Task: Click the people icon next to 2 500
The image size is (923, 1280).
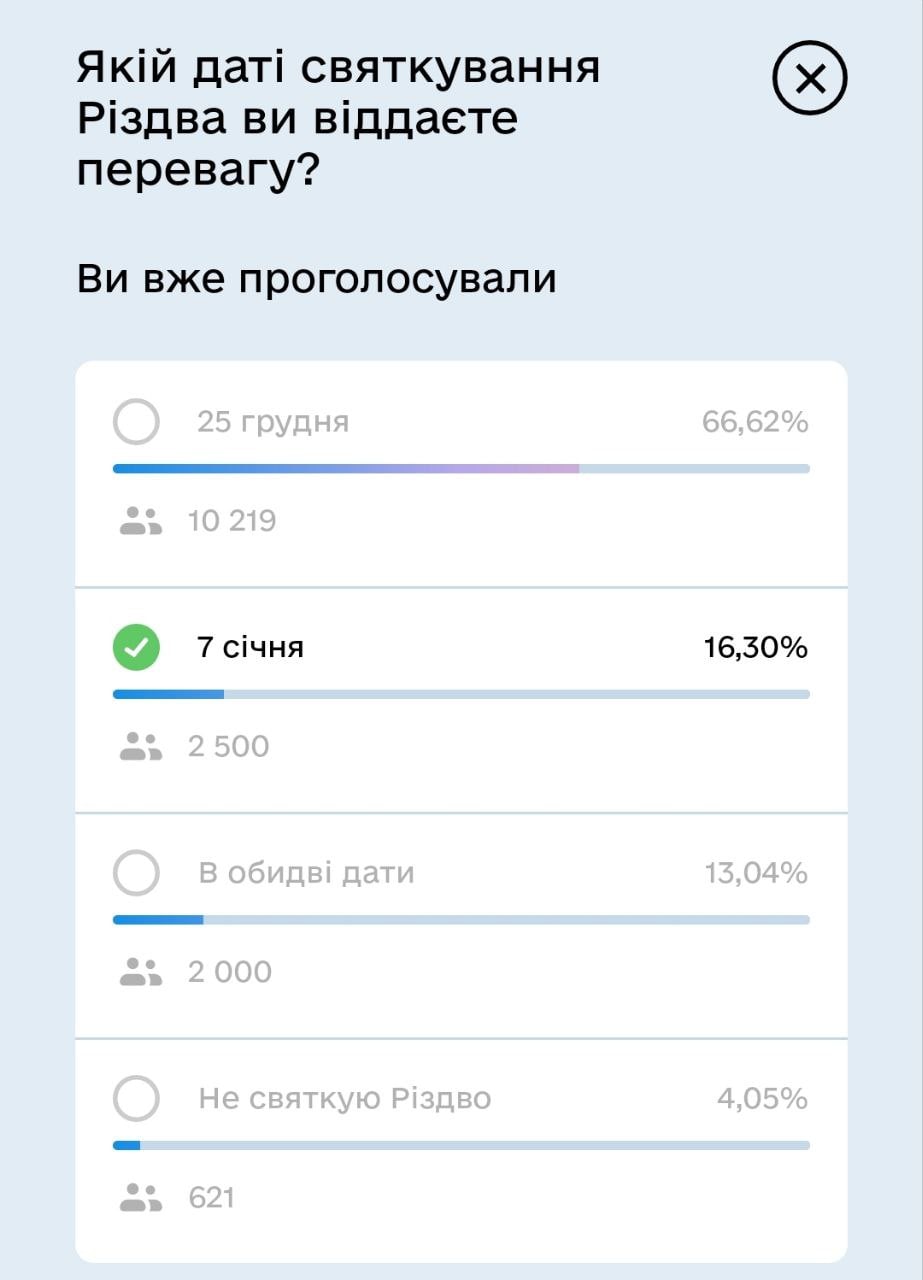Action: pyautogui.click(x=141, y=746)
